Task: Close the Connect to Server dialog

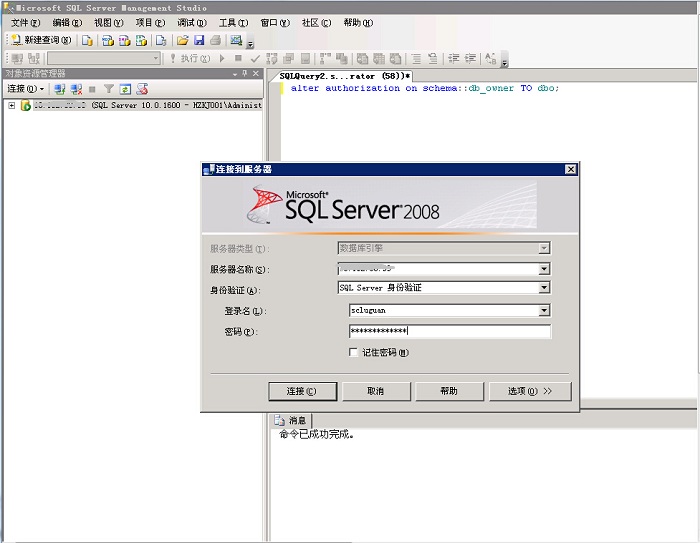Action: click(571, 169)
